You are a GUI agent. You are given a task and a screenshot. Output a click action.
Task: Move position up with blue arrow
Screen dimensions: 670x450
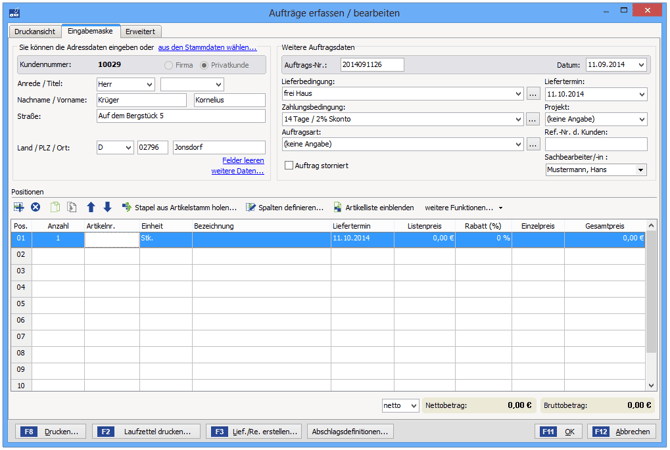[91, 207]
